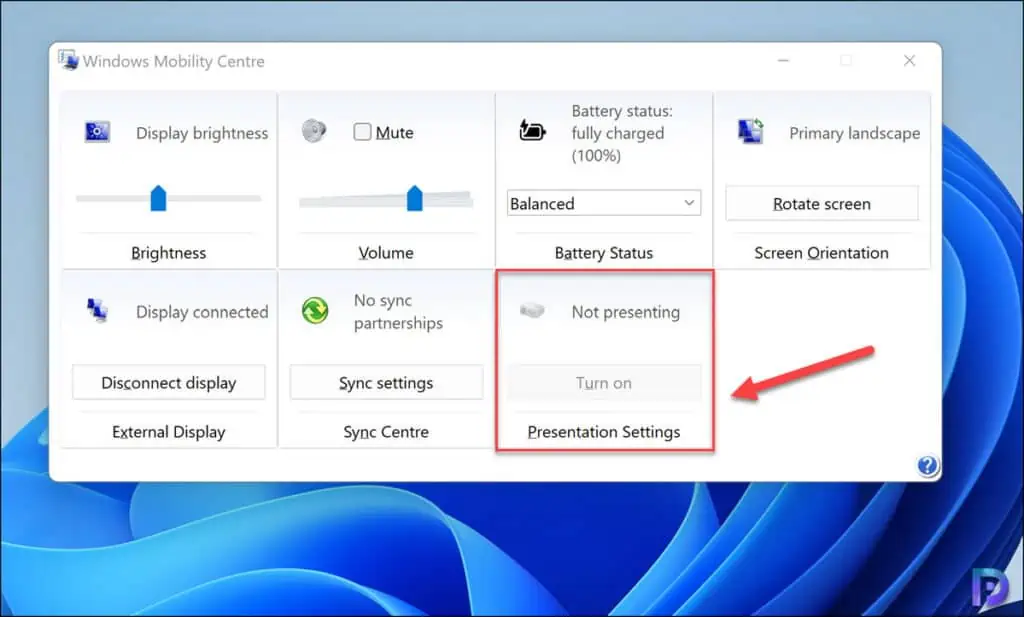Click the screen orientation icon
The height and width of the screenshot is (617, 1024).
coord(751,131)
